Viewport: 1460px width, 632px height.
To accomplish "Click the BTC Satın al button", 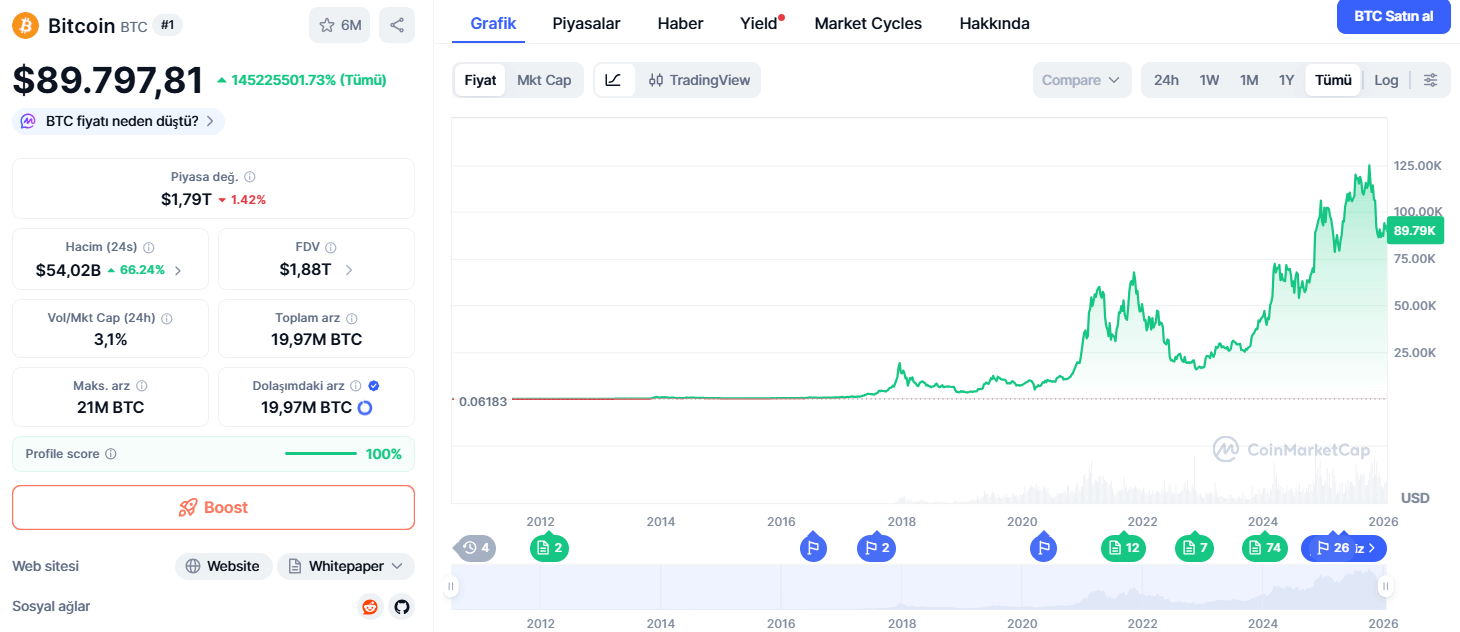I will (1393, 17).
